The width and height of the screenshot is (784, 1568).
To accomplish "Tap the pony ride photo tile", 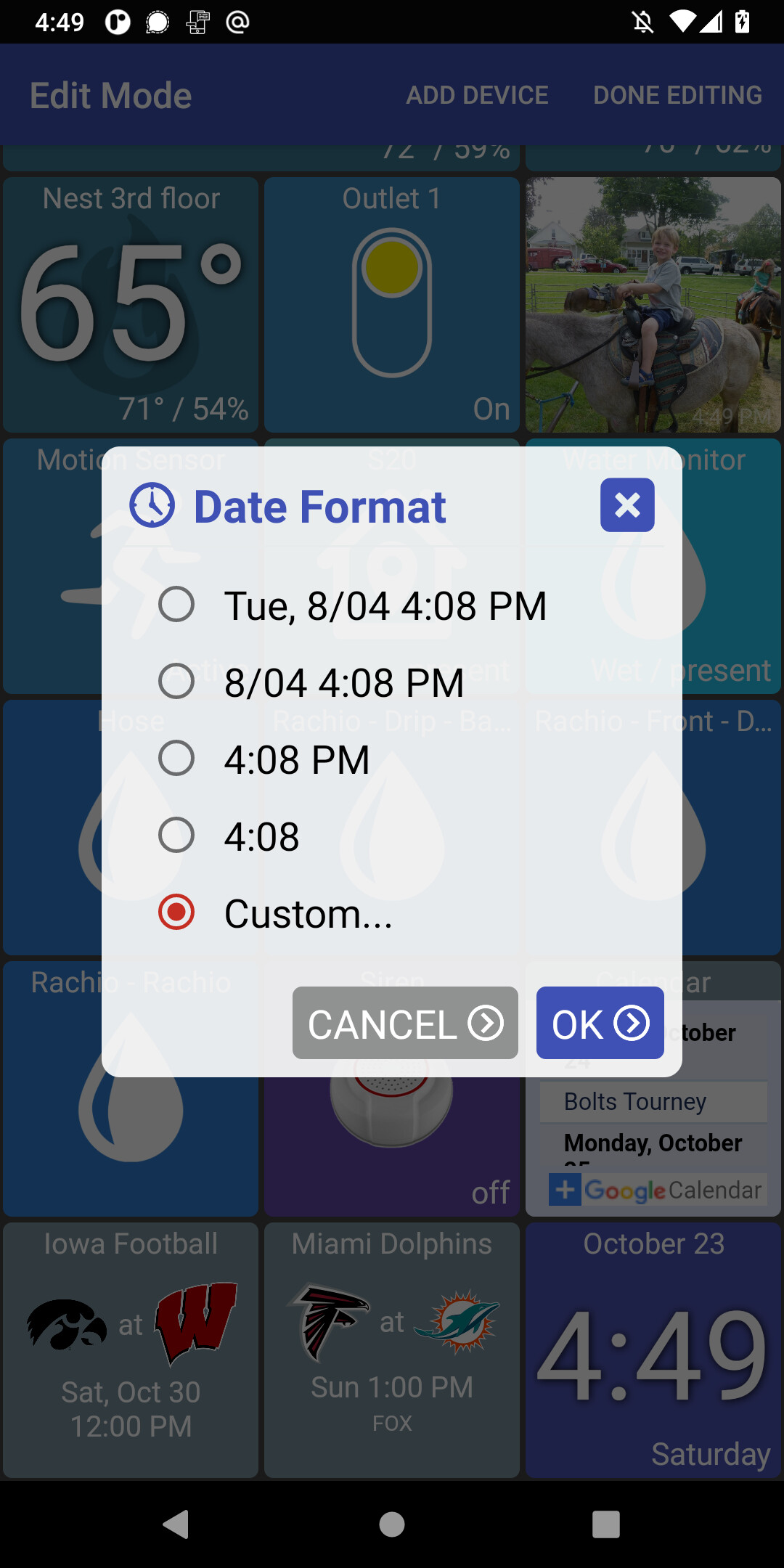I will pyautogui.click(x=653, y=305).
